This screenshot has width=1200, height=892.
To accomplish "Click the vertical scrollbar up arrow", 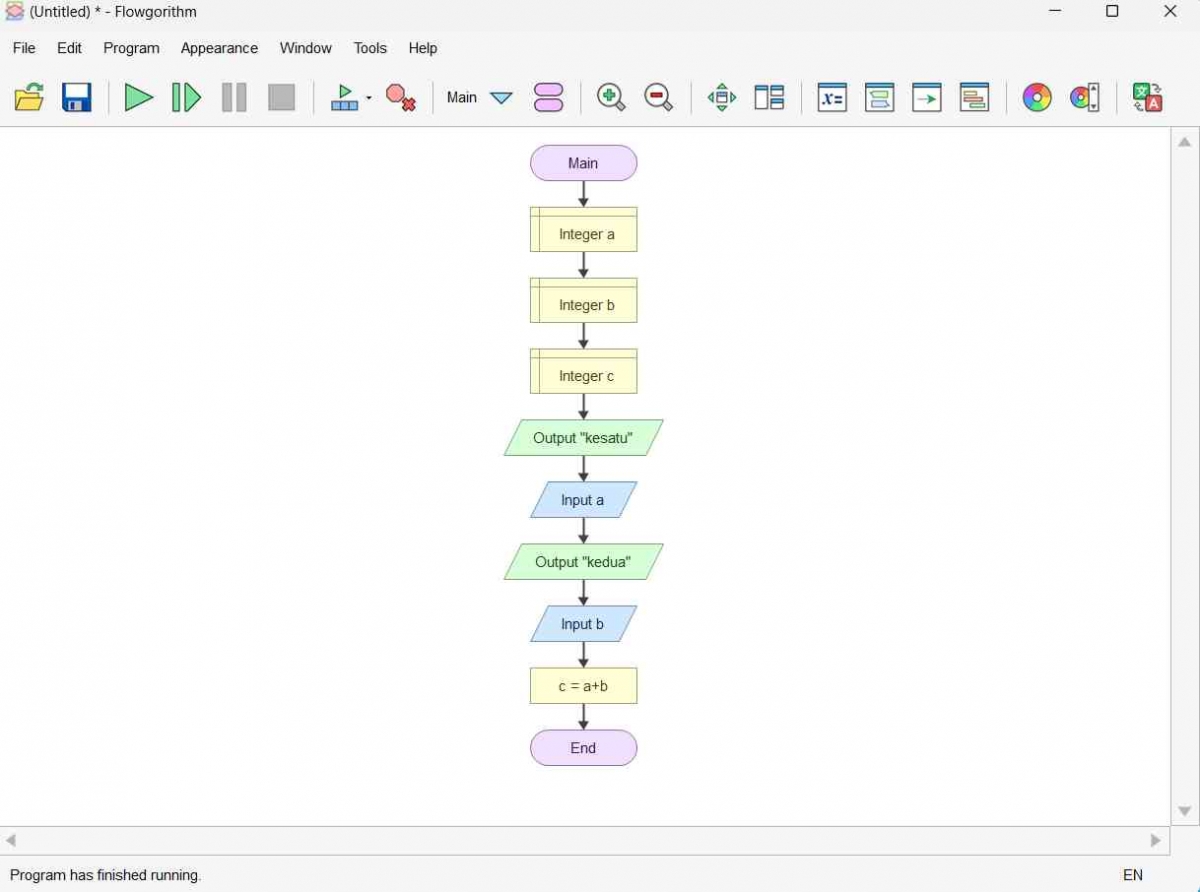I will [1185, 142].
